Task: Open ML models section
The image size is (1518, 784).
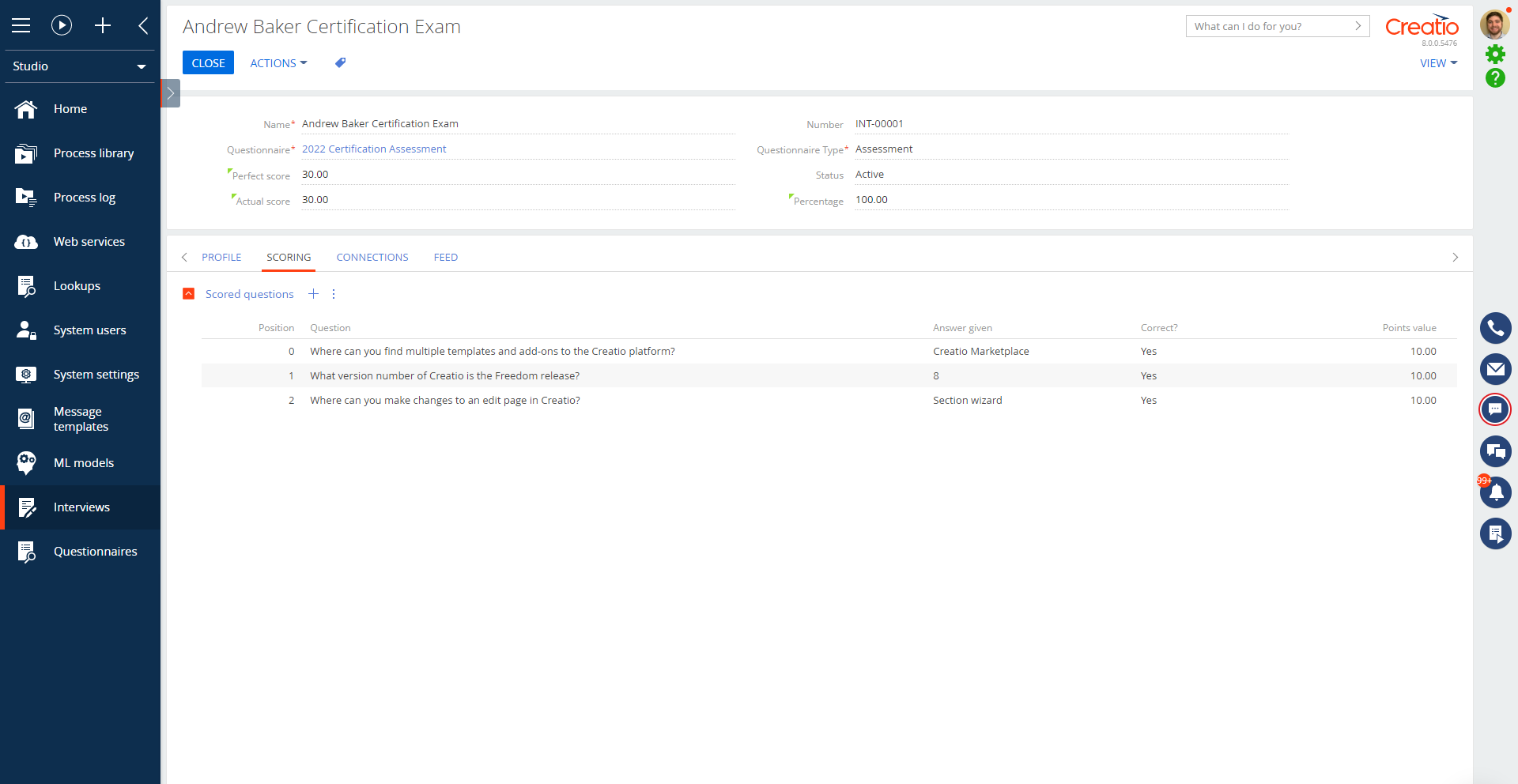Action: pyautogui.click(x=80, y=463)
